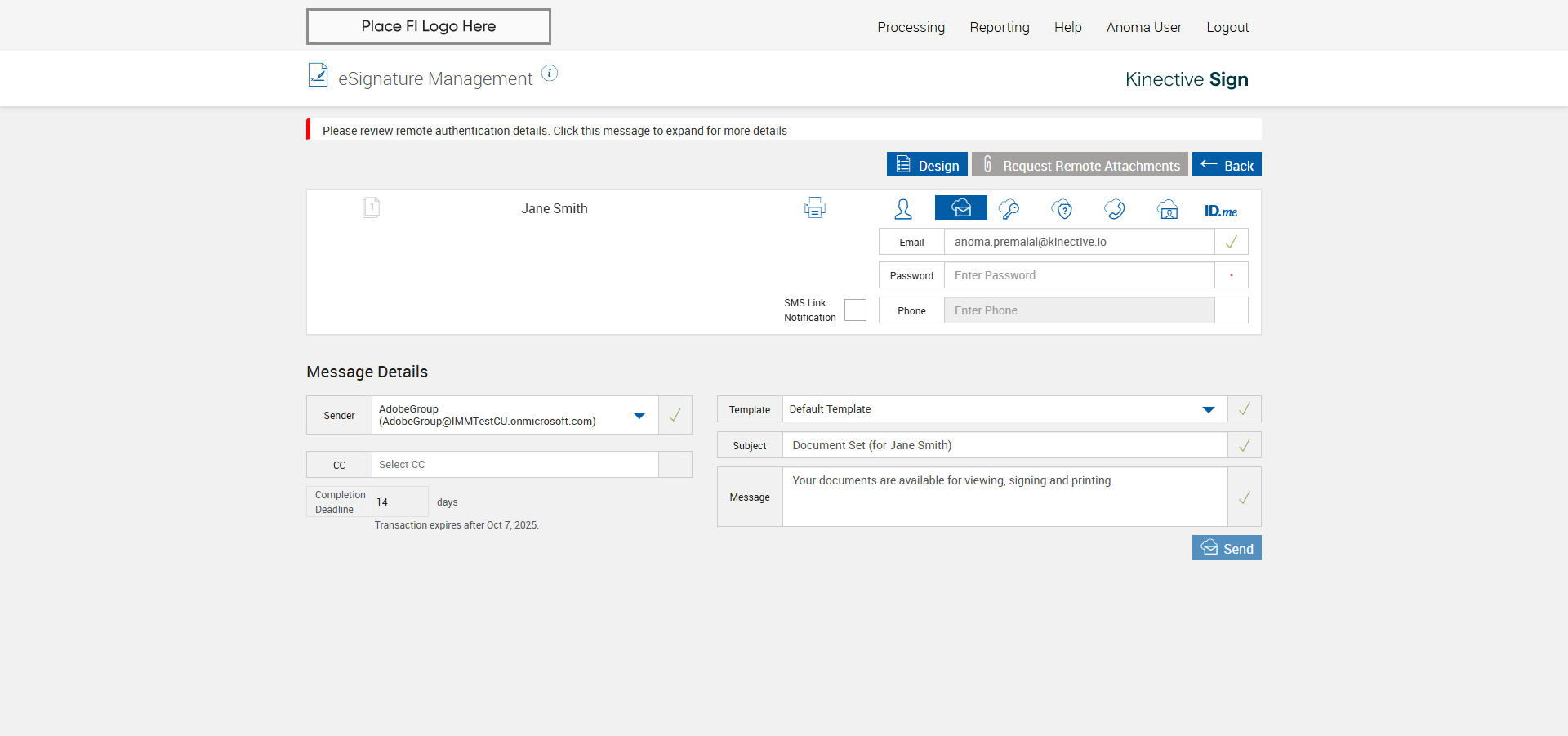Viewport: 1568px width, 736px height.
Task: Go back using the Back button
Action: (x=1226, y=165)
